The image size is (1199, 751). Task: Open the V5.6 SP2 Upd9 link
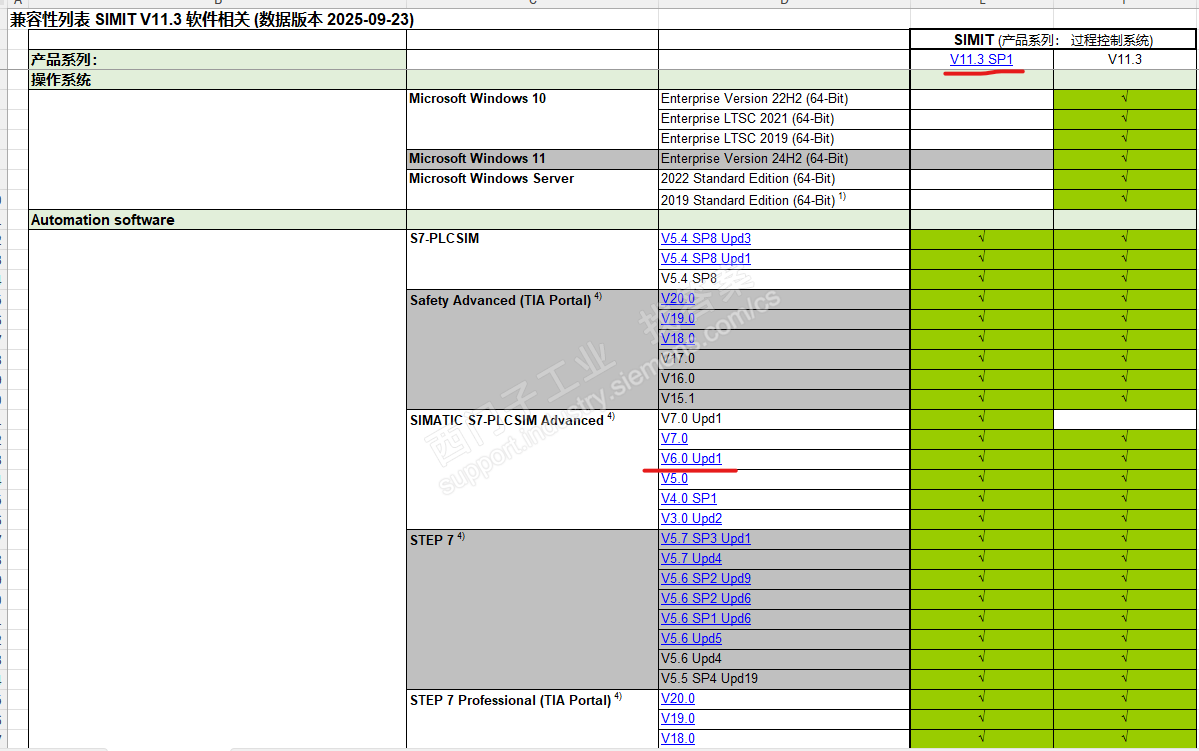pyautogui.click(x=706, y=578)
